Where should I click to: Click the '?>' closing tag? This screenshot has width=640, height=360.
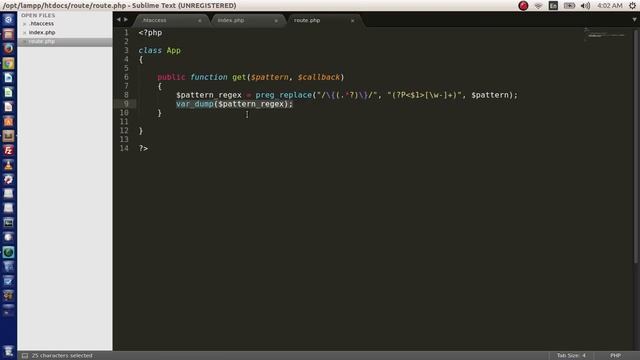tap(143, 148)
